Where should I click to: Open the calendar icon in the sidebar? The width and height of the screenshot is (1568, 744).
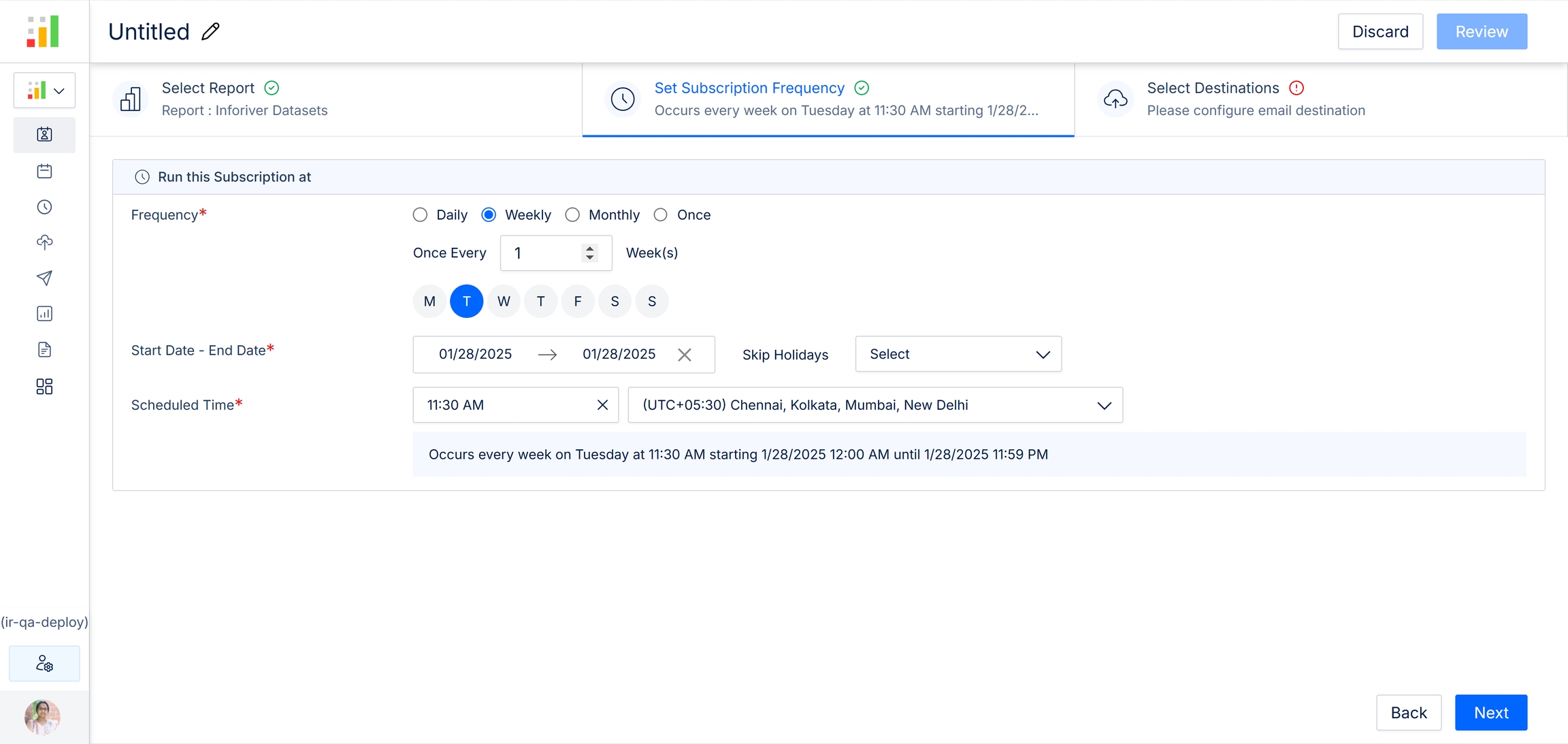pyautogui.click(x=44, y=171)
